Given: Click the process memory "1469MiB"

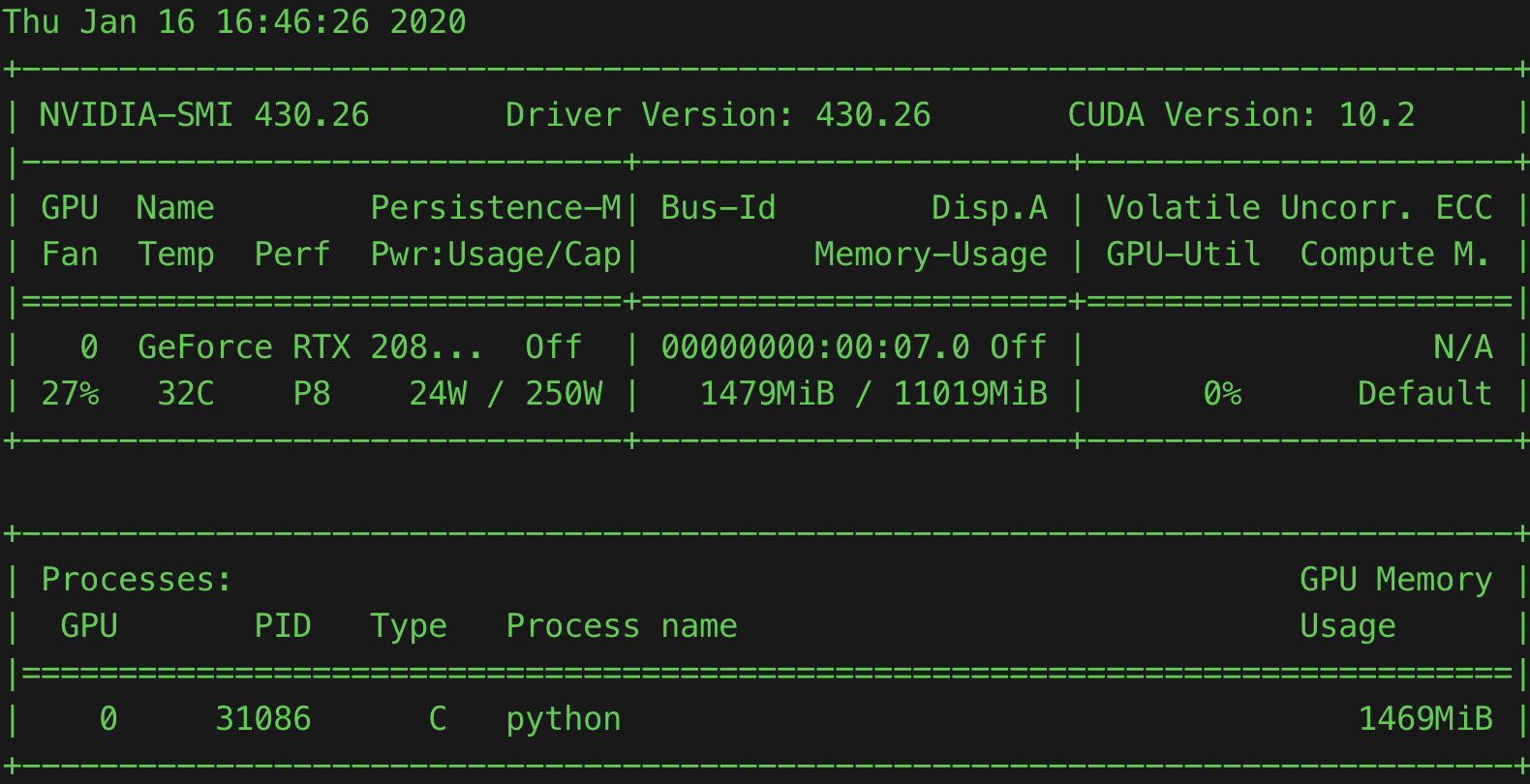Looking at the screenshot, I should (1425, 718).
